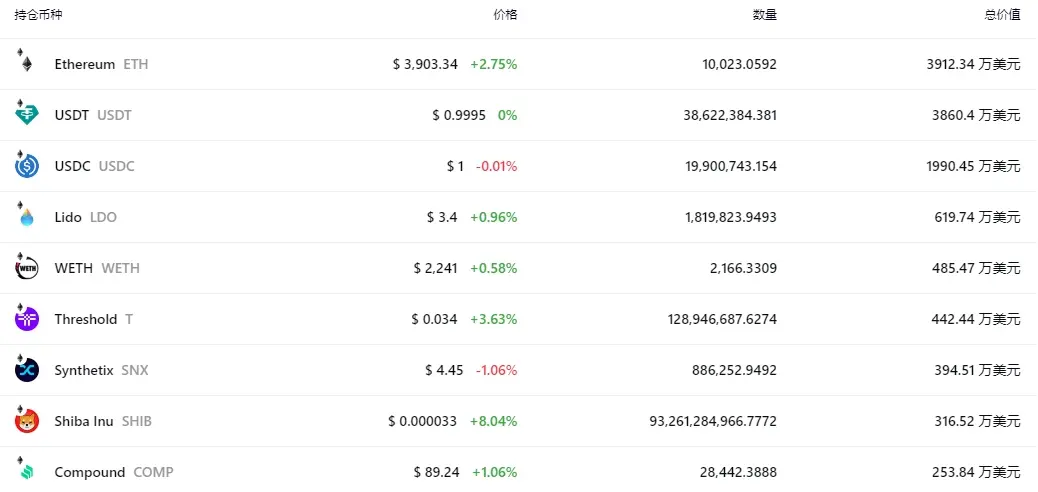Sort by 价格 column header

[505, 15]
